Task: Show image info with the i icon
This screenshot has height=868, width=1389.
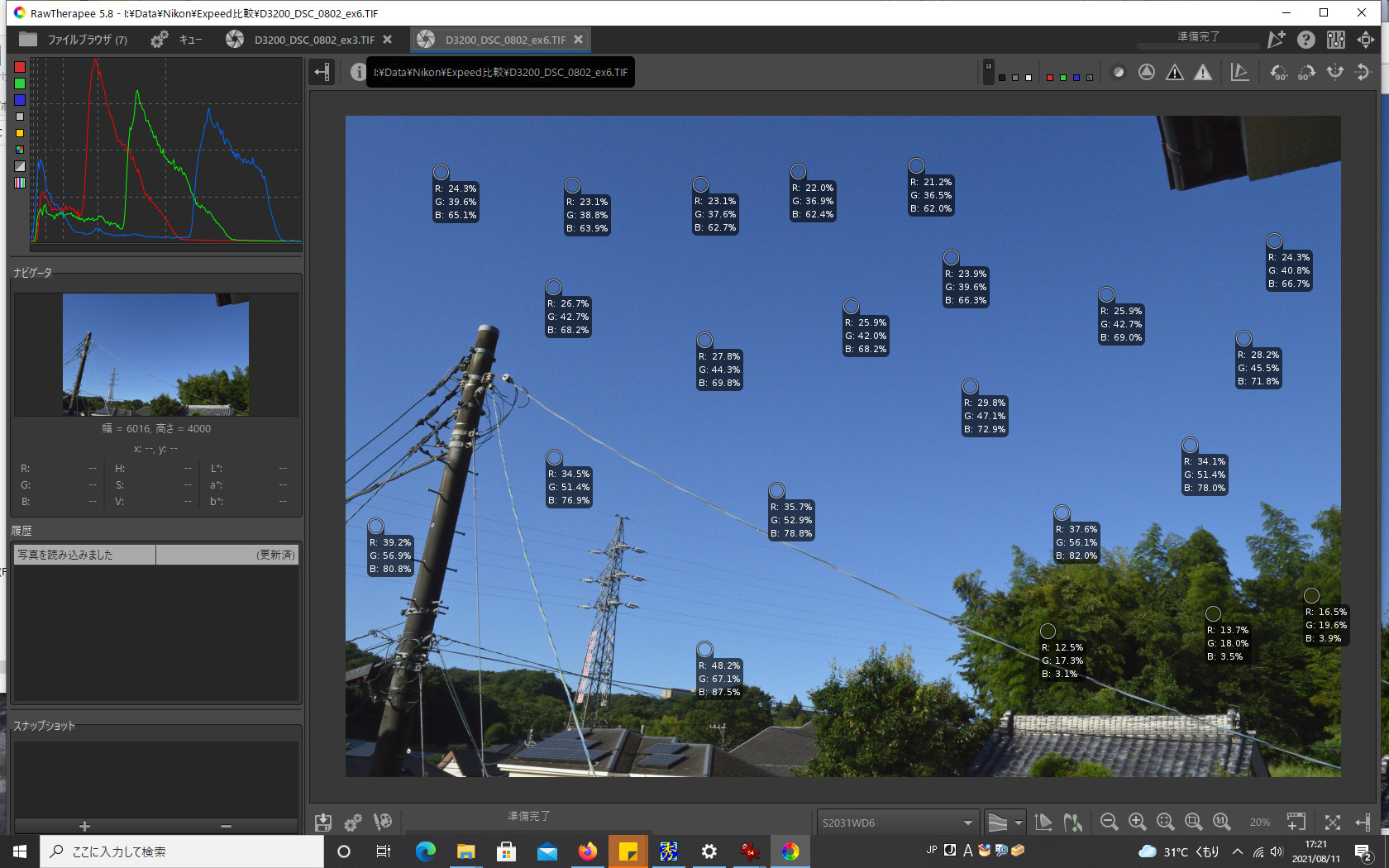Action: 358,72
